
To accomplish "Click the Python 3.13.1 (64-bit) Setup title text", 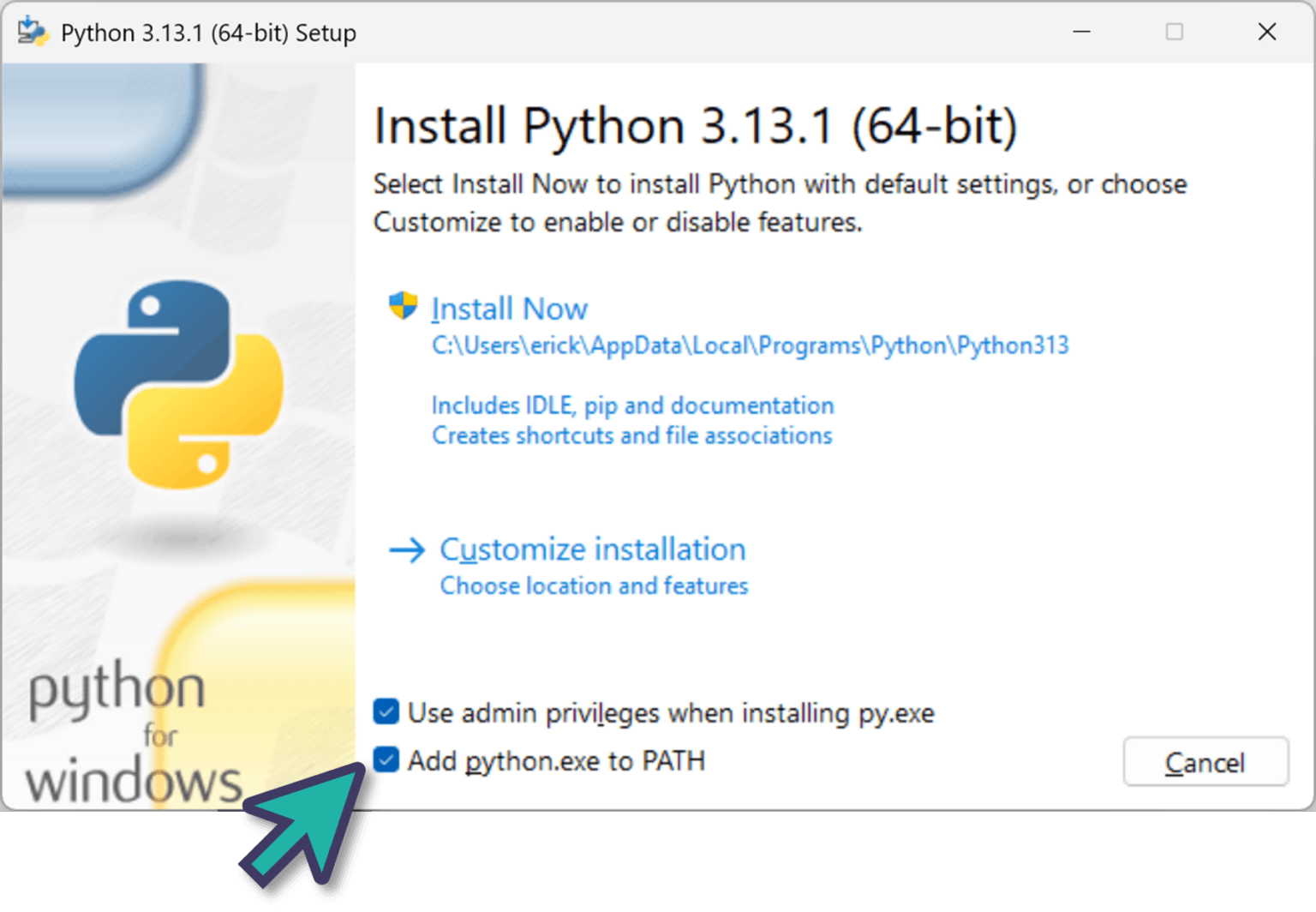I will (208, 33).
